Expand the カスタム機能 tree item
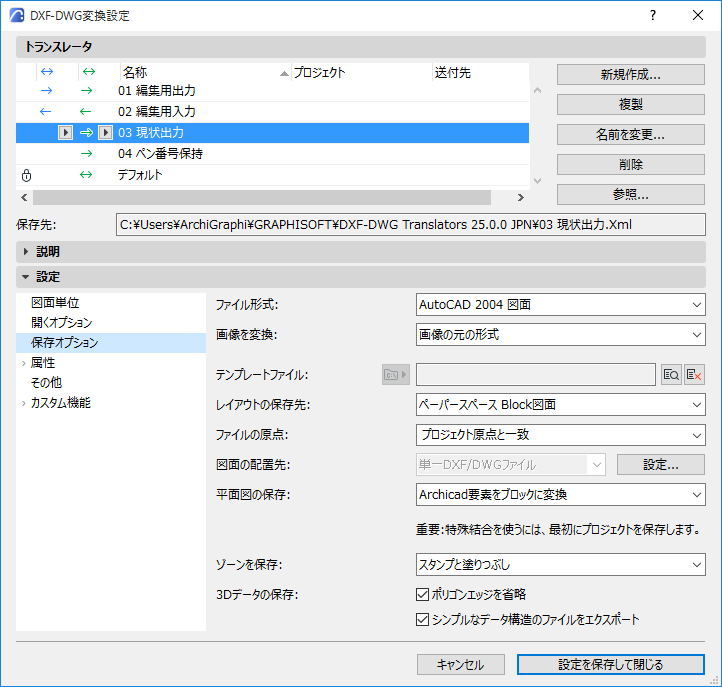722x687 pixels. pyautogui.click(x=23, y=403)
